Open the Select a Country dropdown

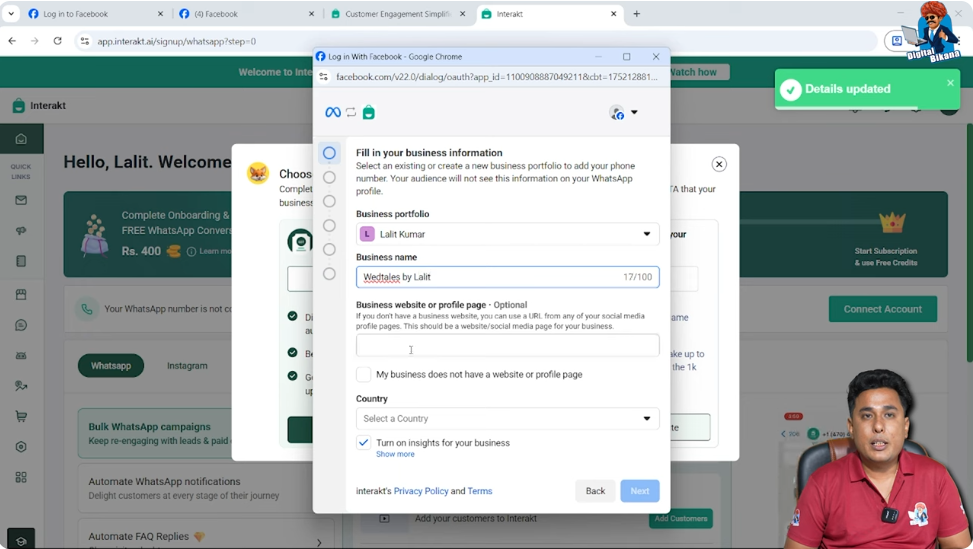tap(508, 419)
